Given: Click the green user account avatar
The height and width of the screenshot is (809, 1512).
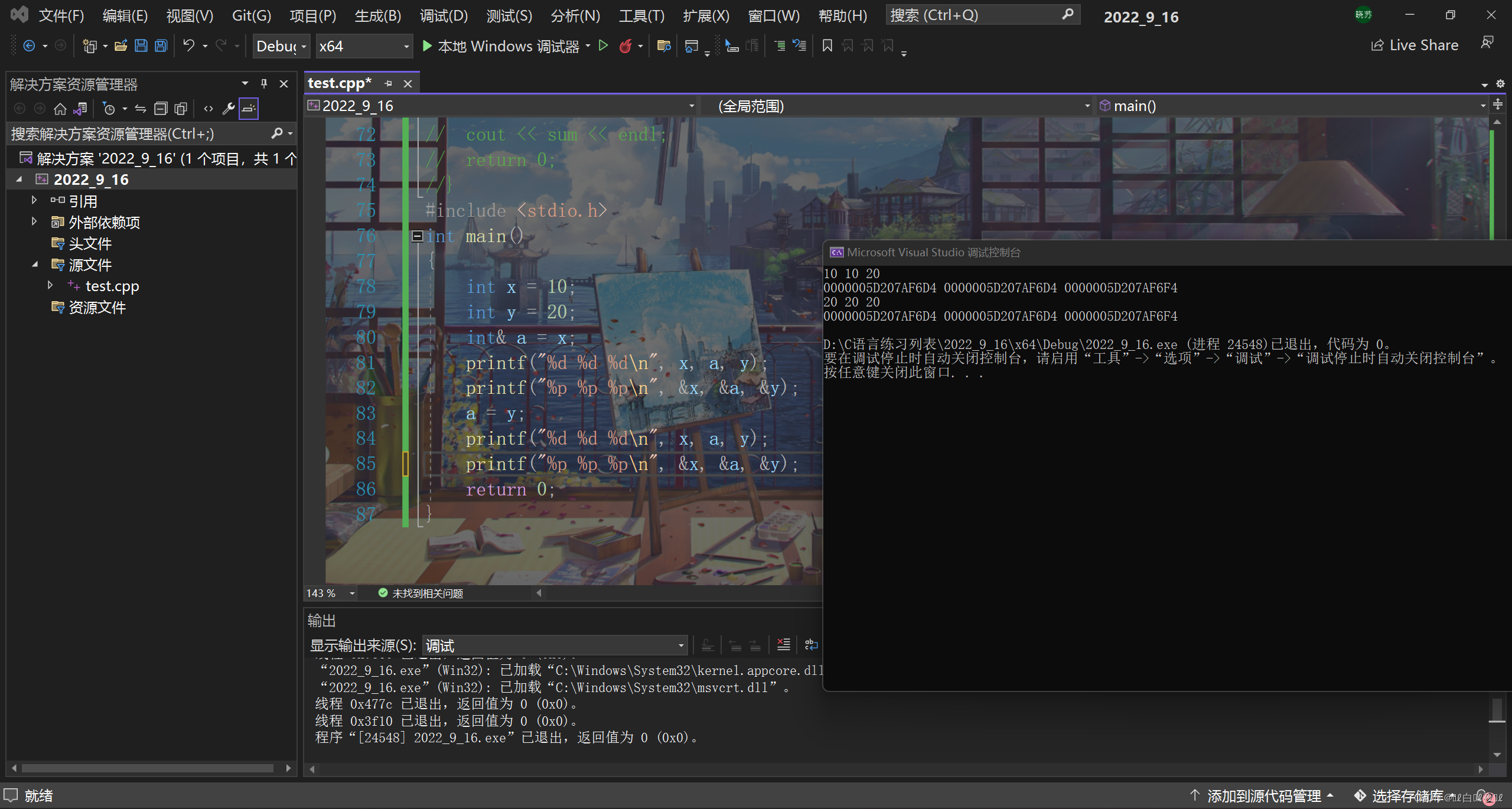Looking at the screenshot, I should (1363, 15).
